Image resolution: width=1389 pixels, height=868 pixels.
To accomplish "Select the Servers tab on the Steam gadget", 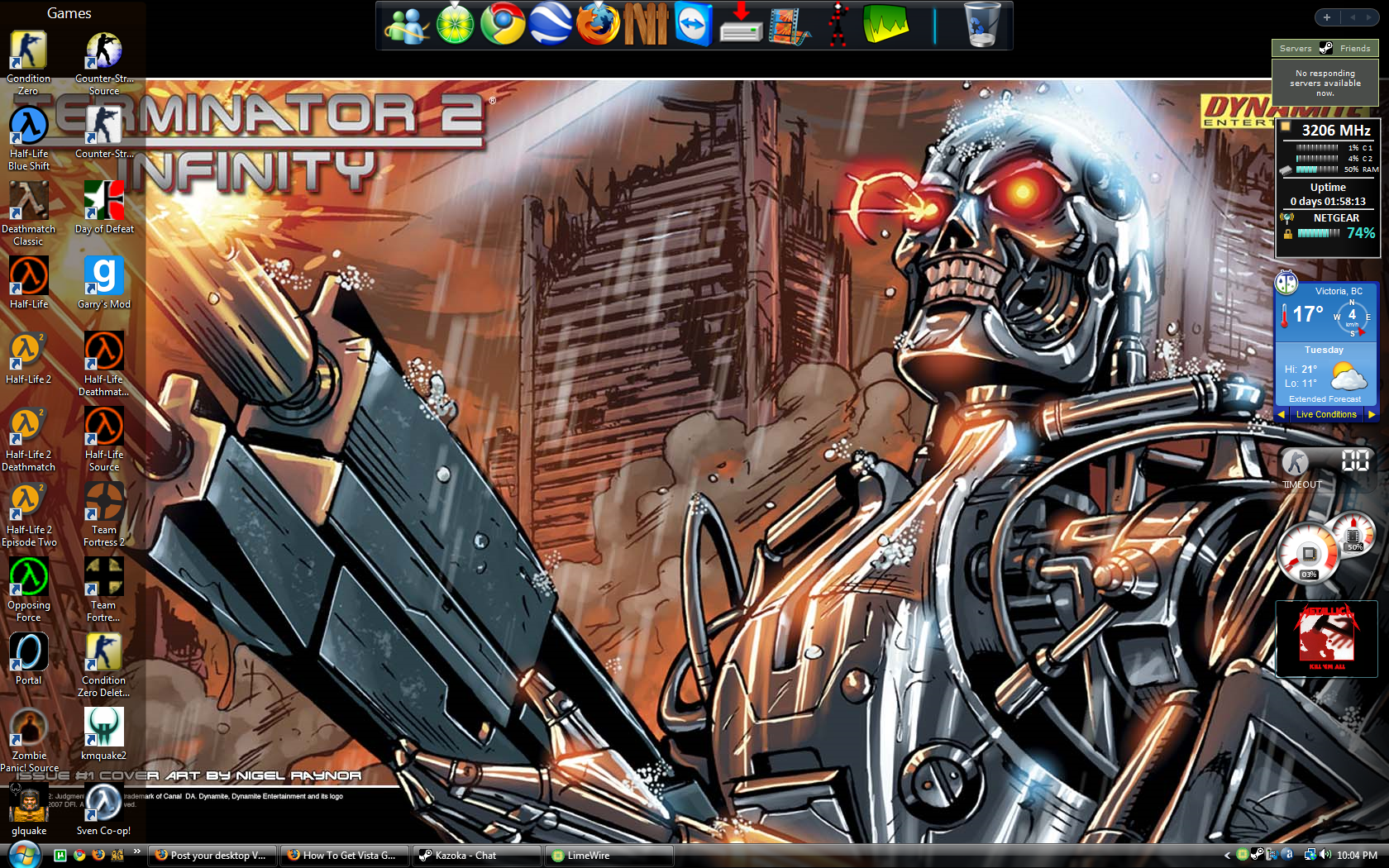I will [x=1296, y=48].
